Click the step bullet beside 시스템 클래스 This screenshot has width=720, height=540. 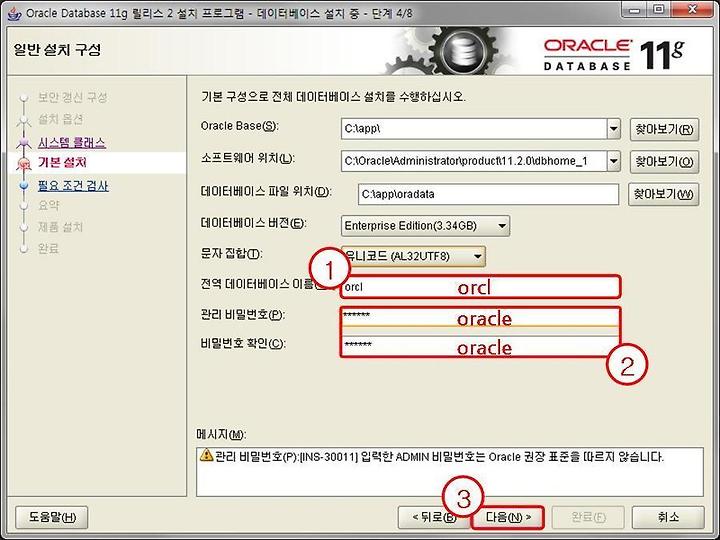click(x=24, y=143)
